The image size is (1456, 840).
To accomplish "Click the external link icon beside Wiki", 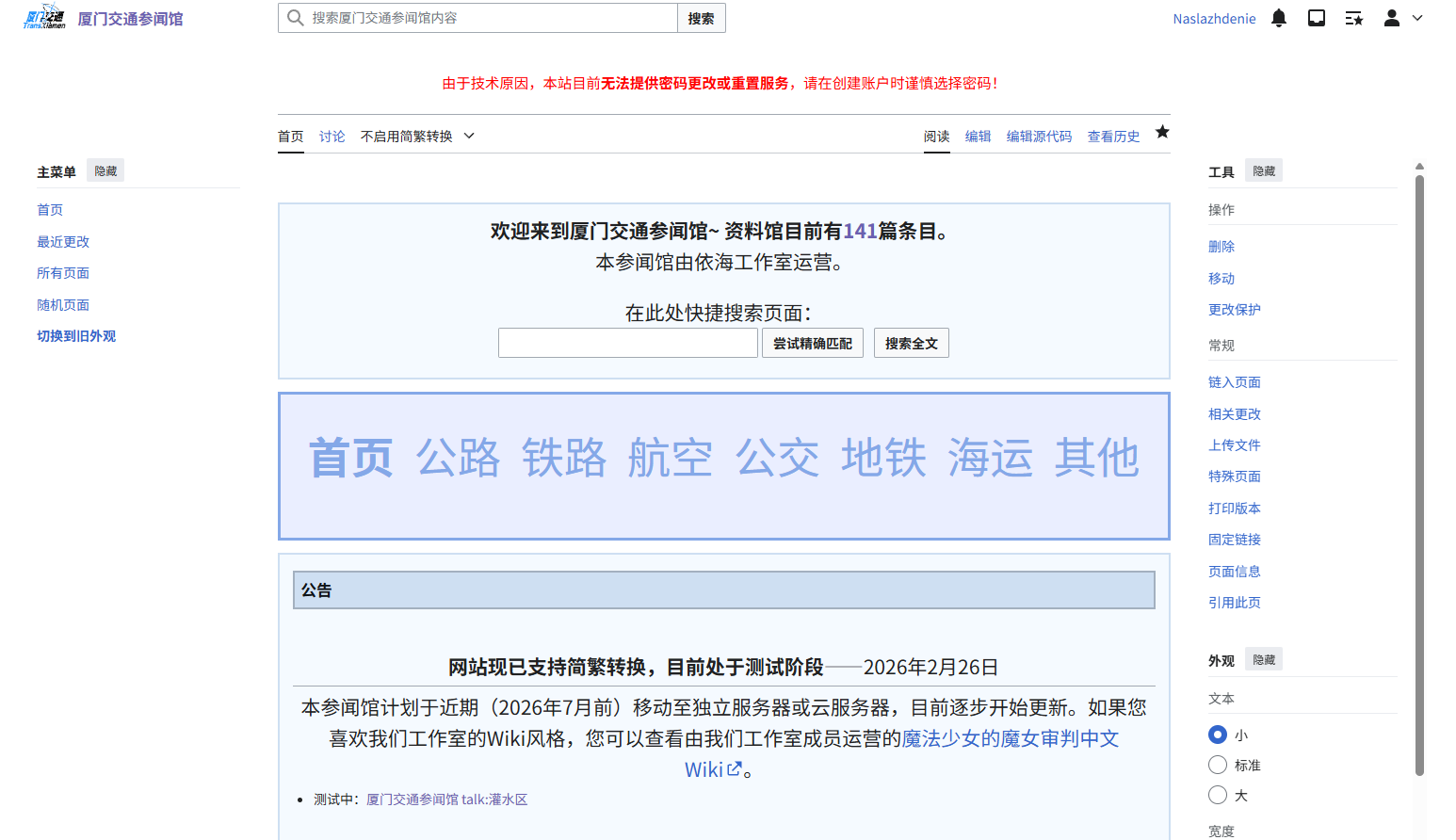I will [735, 769].
